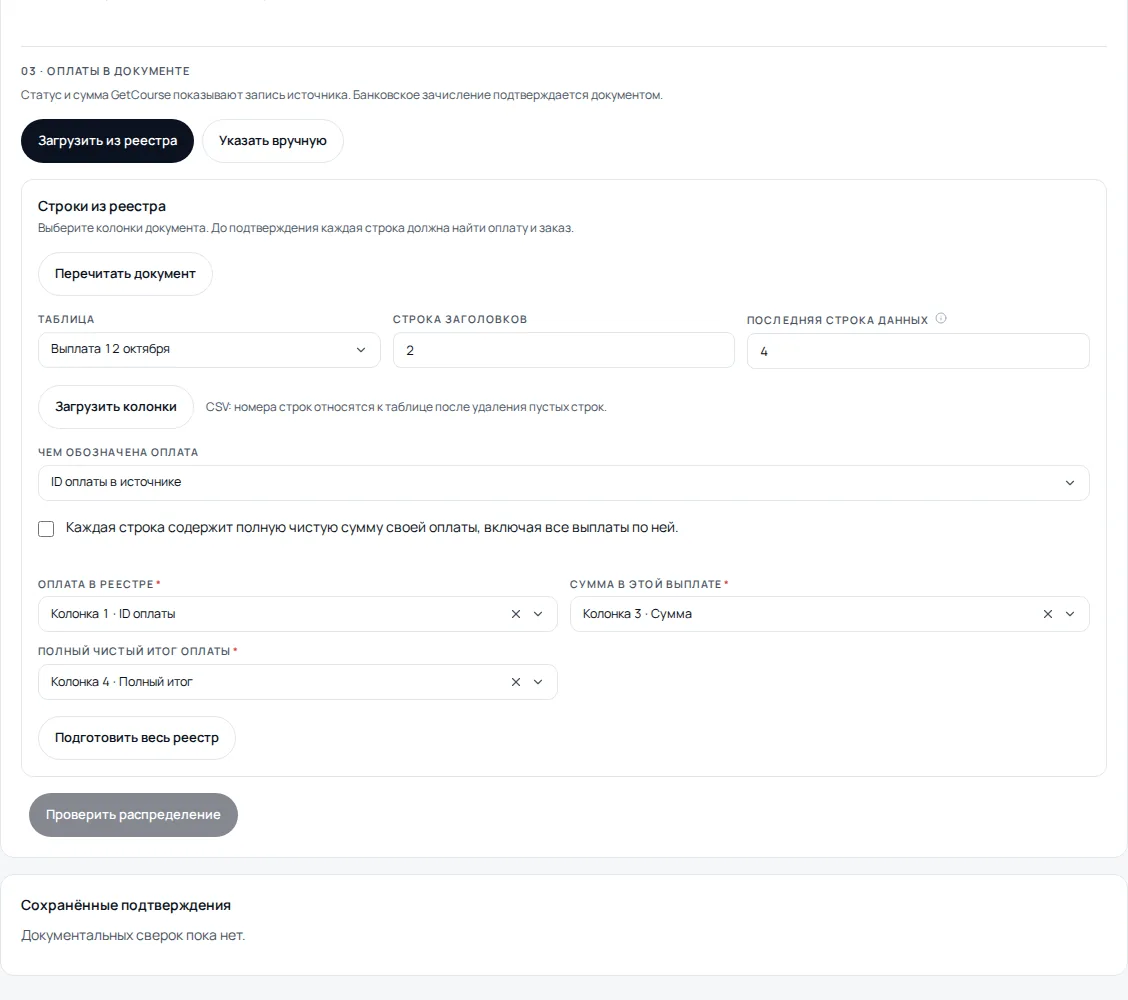Open the Сумма в этой выплате dropdown chevron
Screen dimensions: 1128x1000
tap(1070, 614)
